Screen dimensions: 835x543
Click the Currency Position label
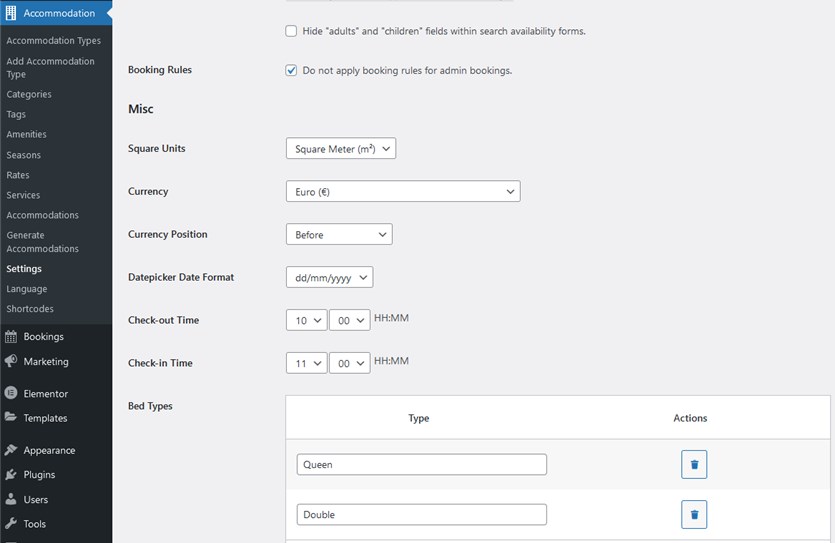(x=168, y=234)
